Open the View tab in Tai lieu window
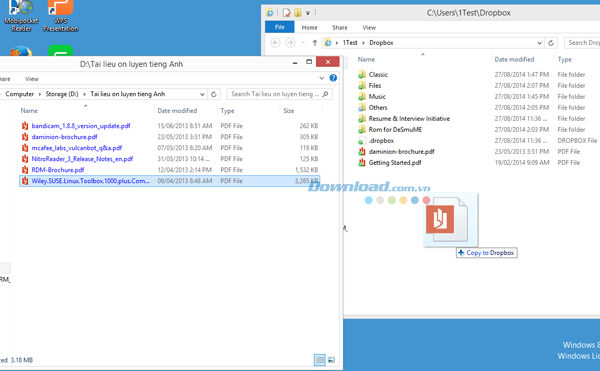Viewport: 600px width, 371px height. coord(32,79)
